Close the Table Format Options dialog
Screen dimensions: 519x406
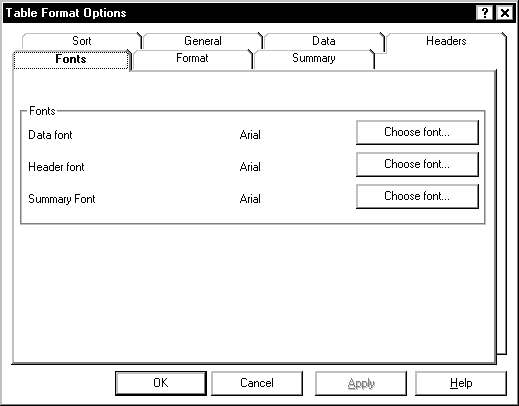(x=505, y=13)
